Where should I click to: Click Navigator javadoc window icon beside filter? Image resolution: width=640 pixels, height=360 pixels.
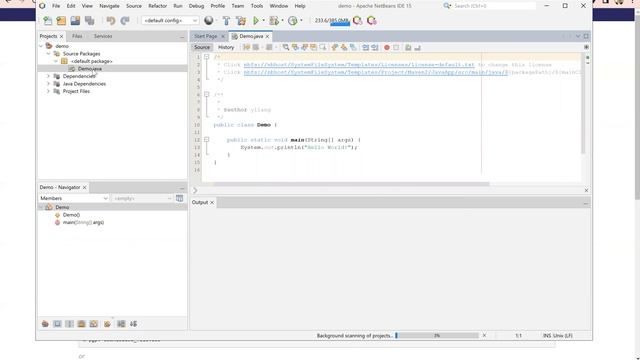[179, 198]
